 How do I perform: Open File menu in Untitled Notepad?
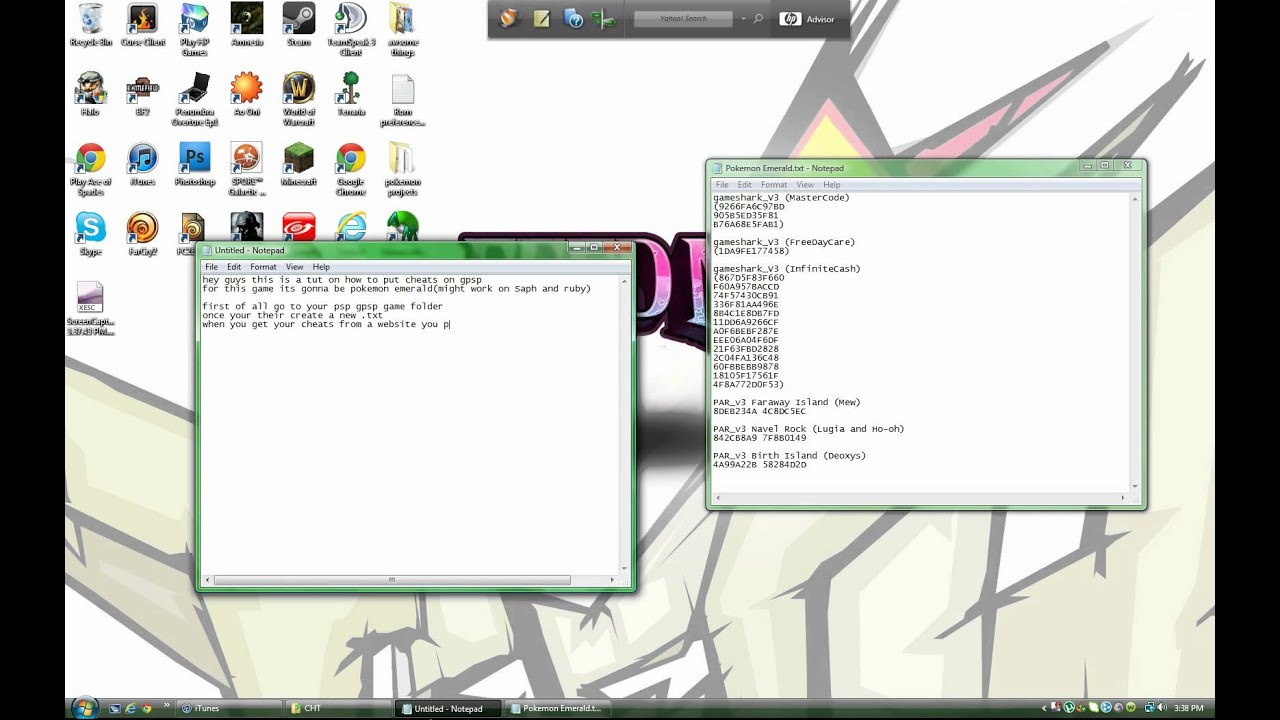(211, 267)
